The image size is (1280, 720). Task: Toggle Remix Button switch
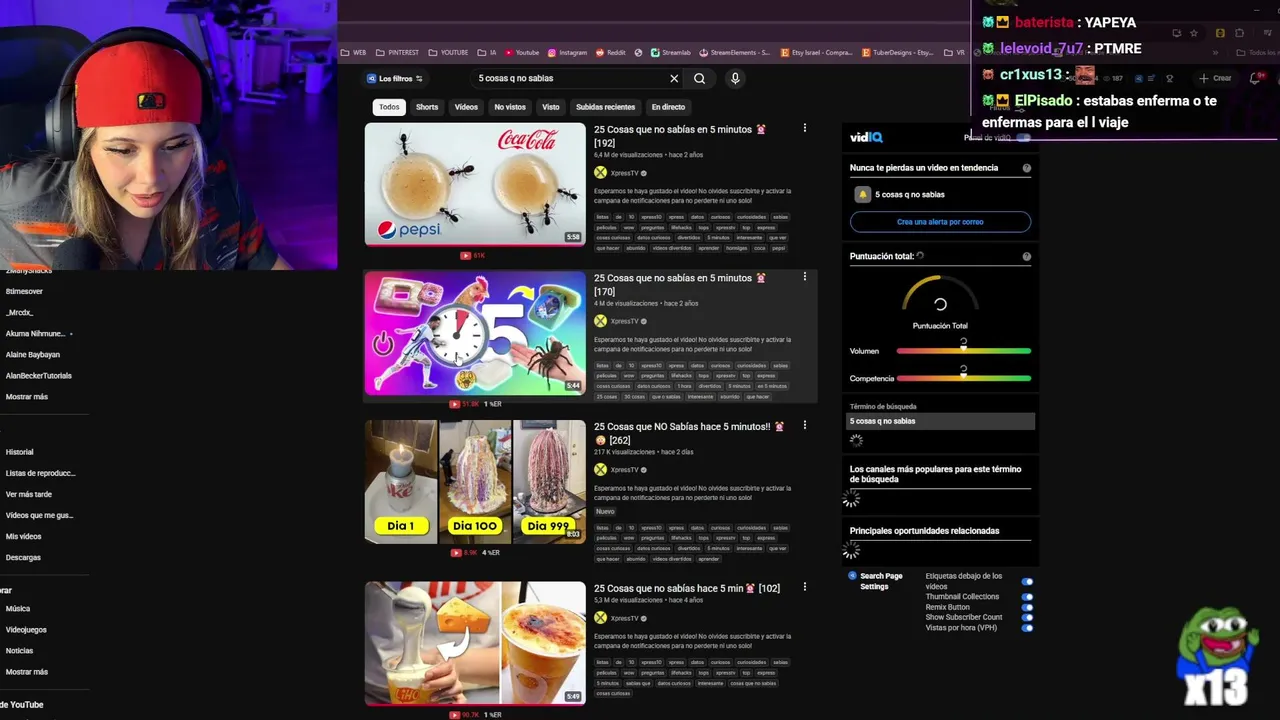[1027, 607]
